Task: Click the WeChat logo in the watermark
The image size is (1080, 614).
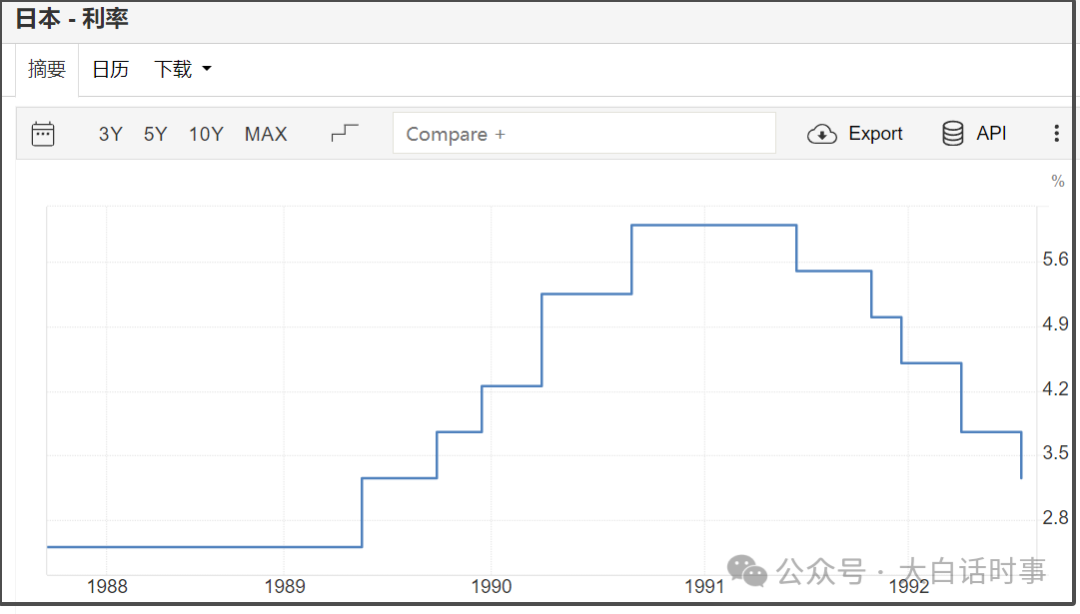Action: point(747,571)
